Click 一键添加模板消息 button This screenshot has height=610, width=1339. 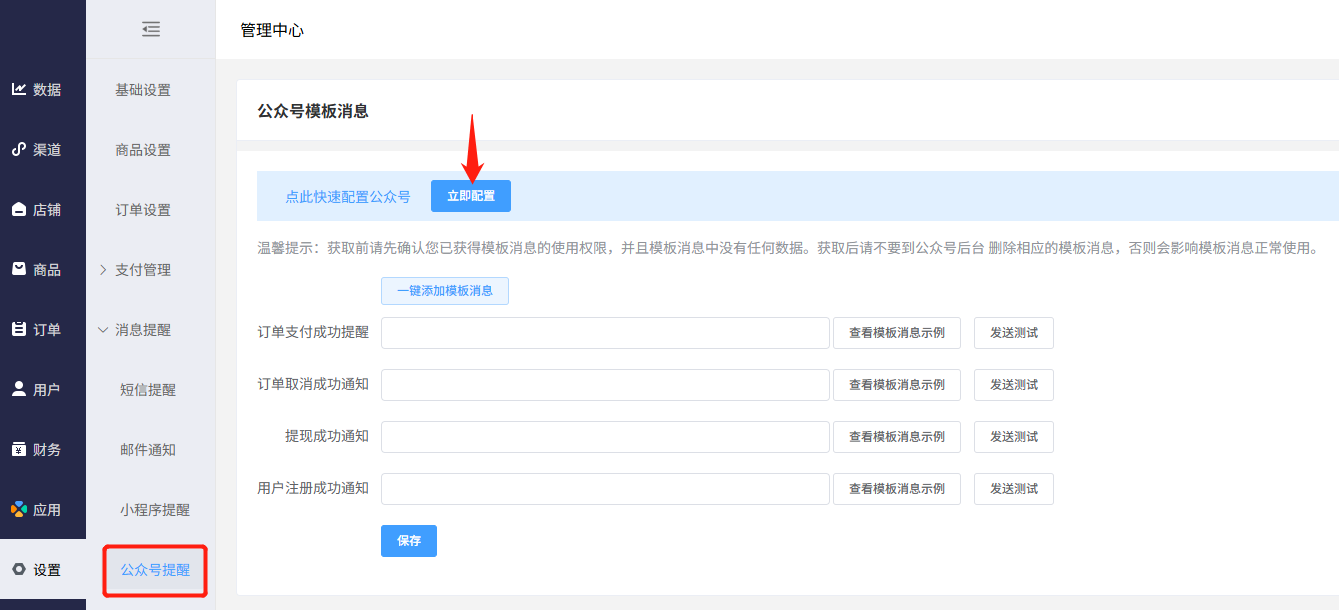pyautogui.click(x=445, y=291)
